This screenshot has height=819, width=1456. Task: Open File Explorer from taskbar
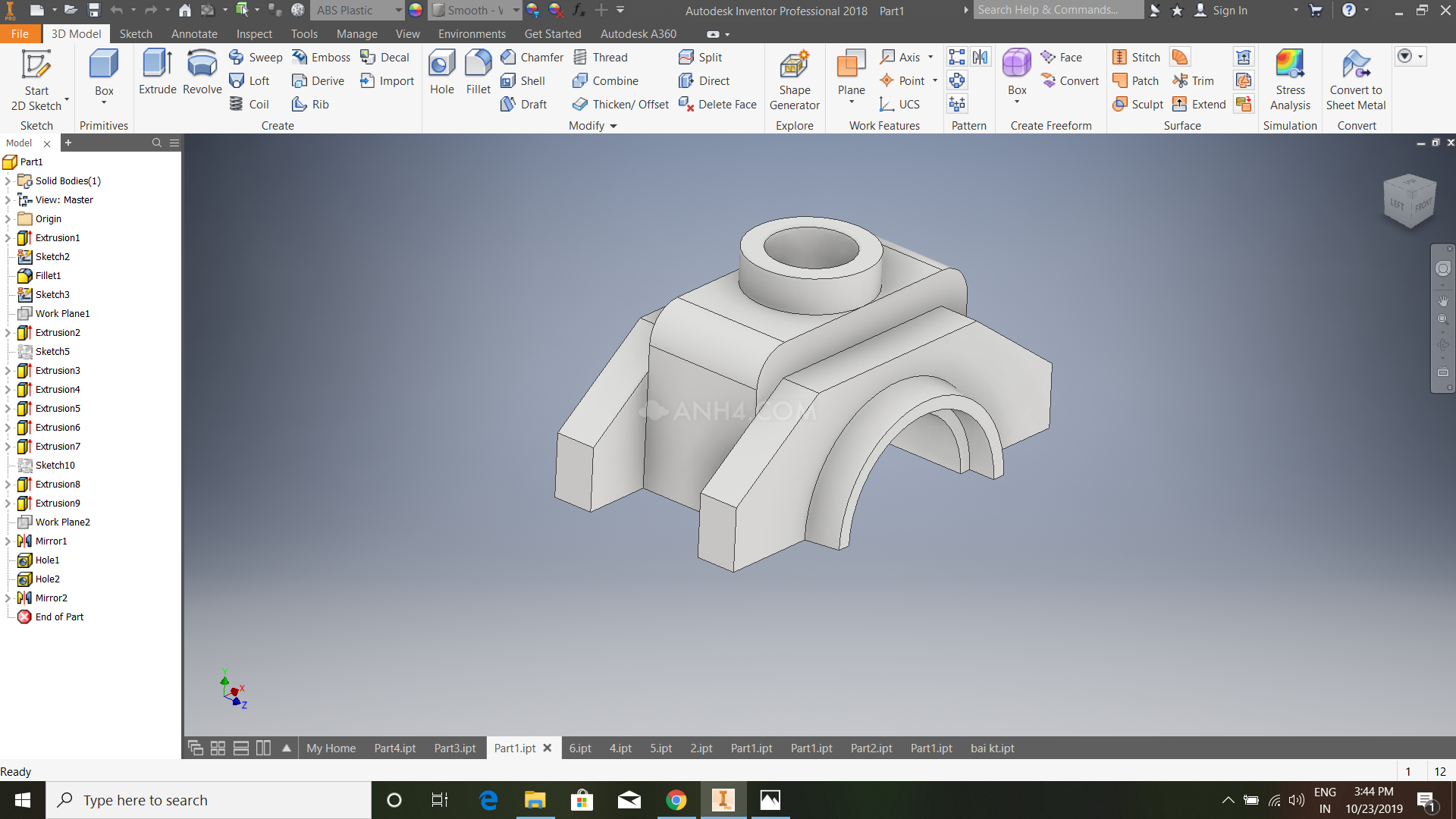click(535, 800)
